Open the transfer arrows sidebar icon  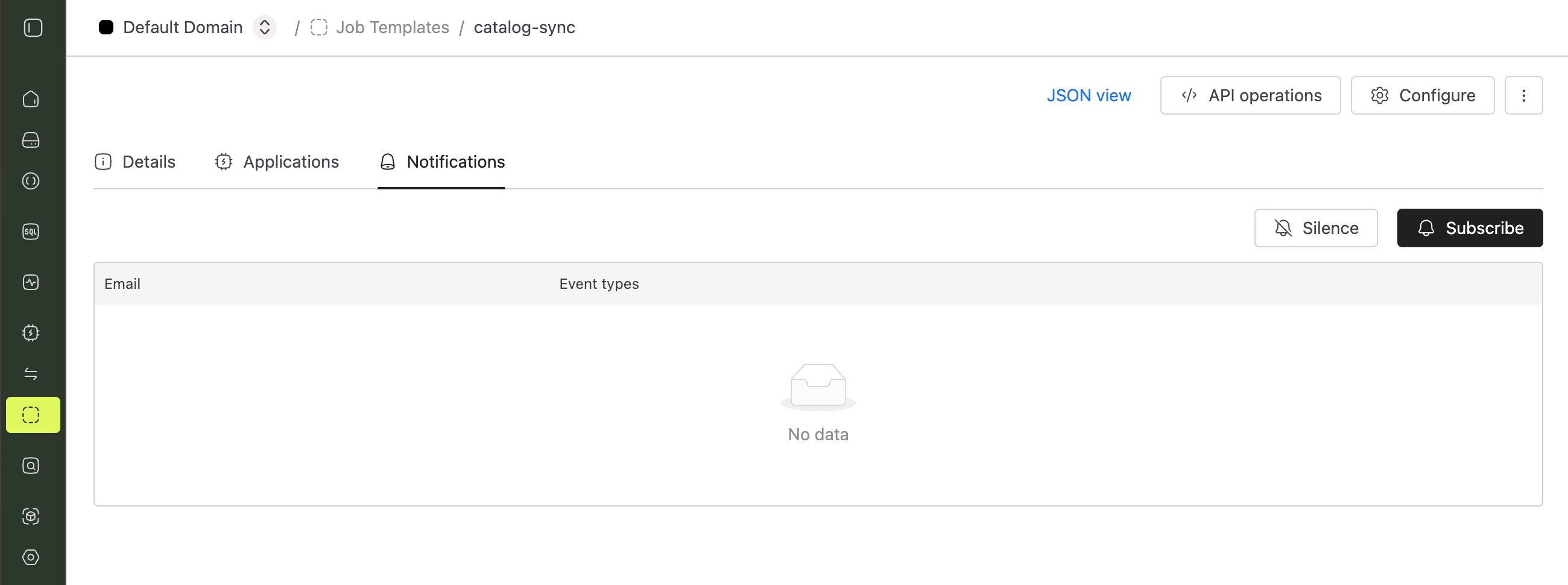click(31, 374)
